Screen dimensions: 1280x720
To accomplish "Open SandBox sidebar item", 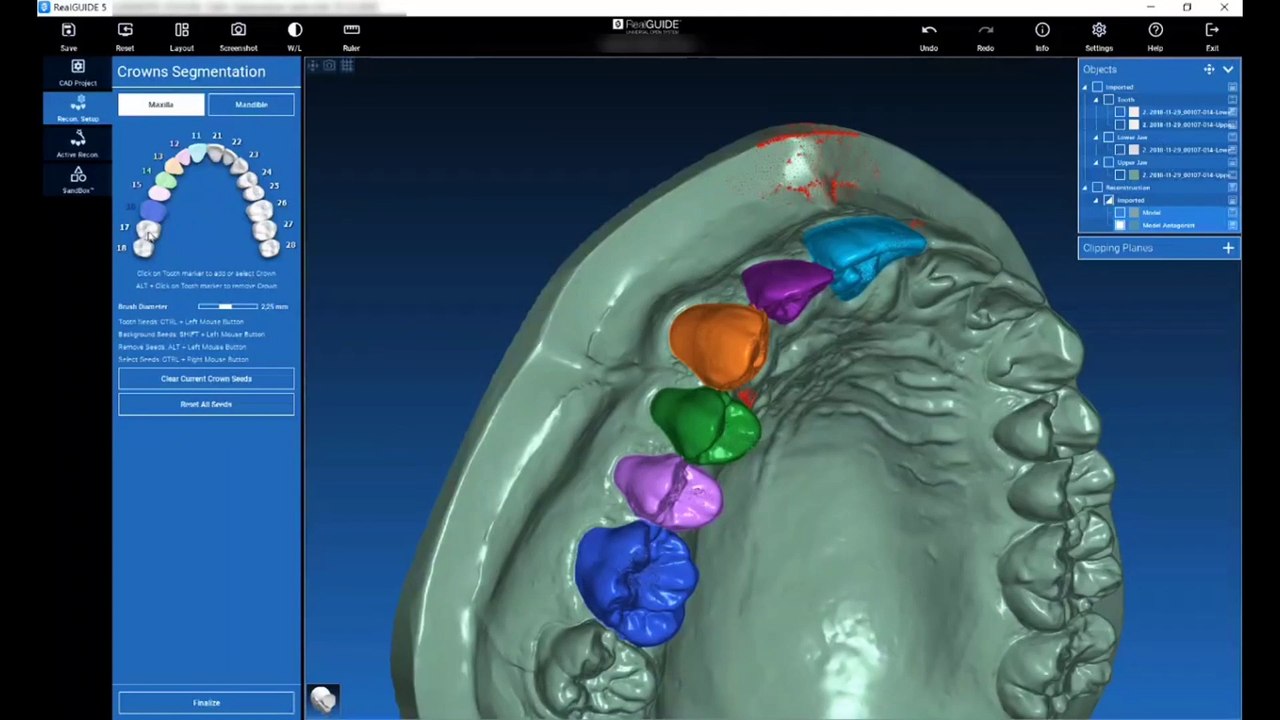I will tap(78, 181).
